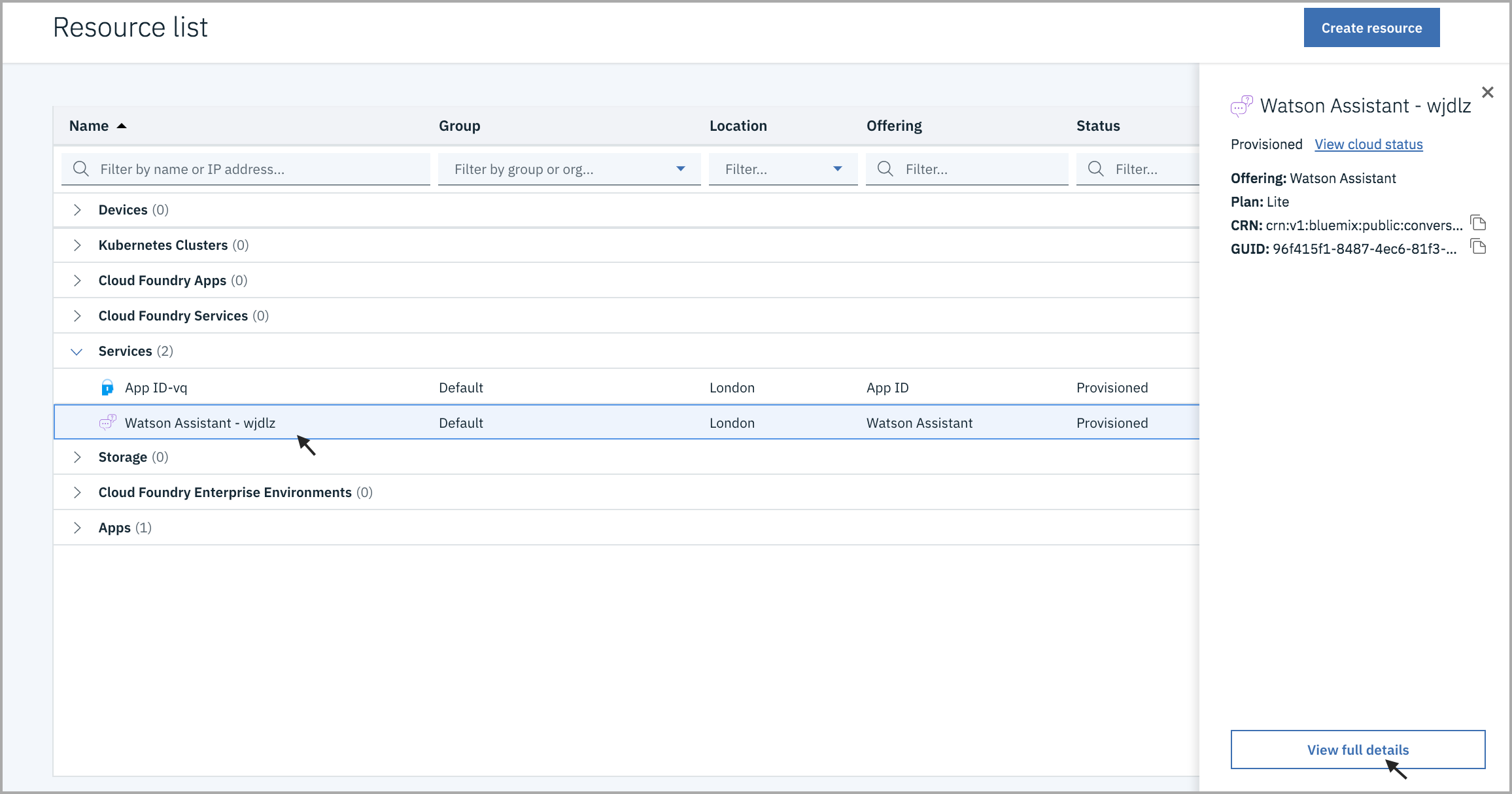Collapse the Services group
Screen dimensions: 1512x794
click(77, 352)
